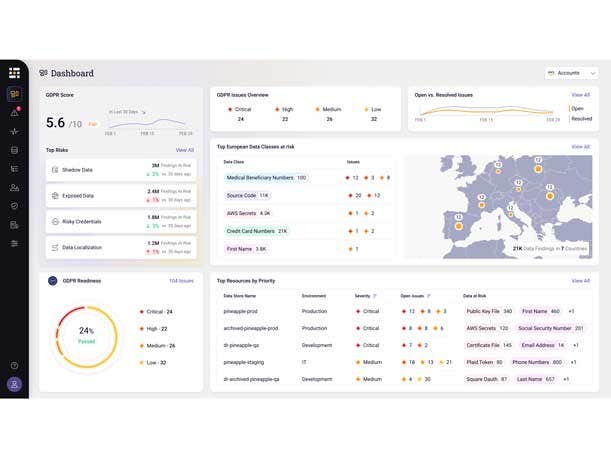
Task: Click the users icon in sidebar
Action: [x=14, y=187]
